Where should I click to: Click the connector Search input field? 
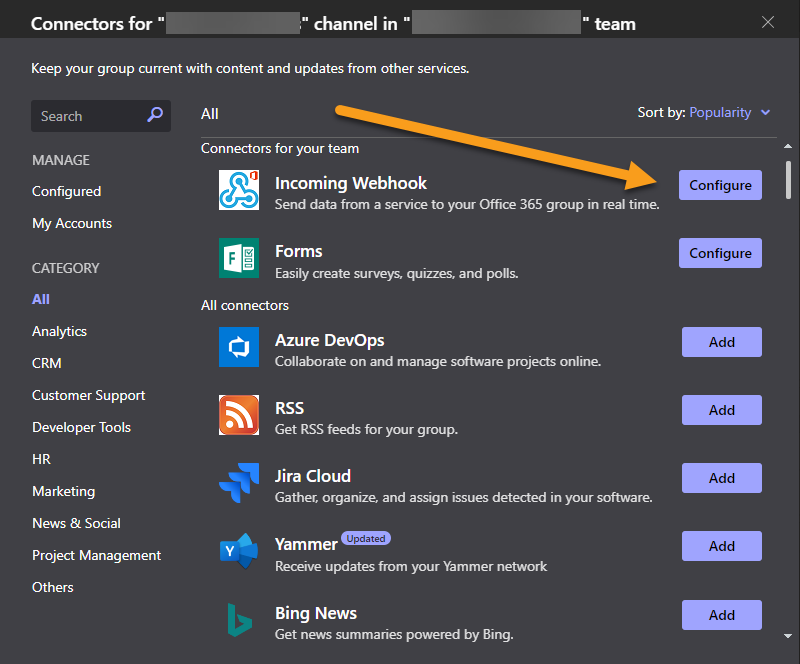90,116
